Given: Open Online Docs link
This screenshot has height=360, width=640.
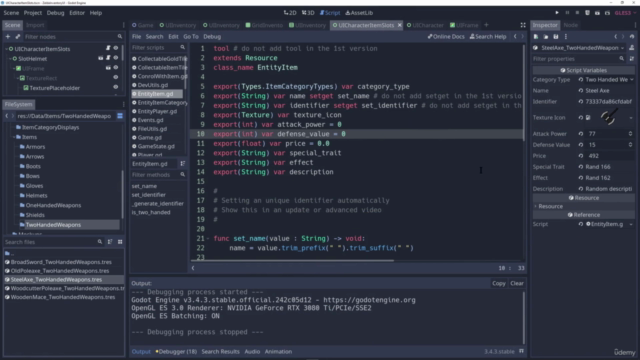Looking at the screenshot, I should tap(446, 36).
